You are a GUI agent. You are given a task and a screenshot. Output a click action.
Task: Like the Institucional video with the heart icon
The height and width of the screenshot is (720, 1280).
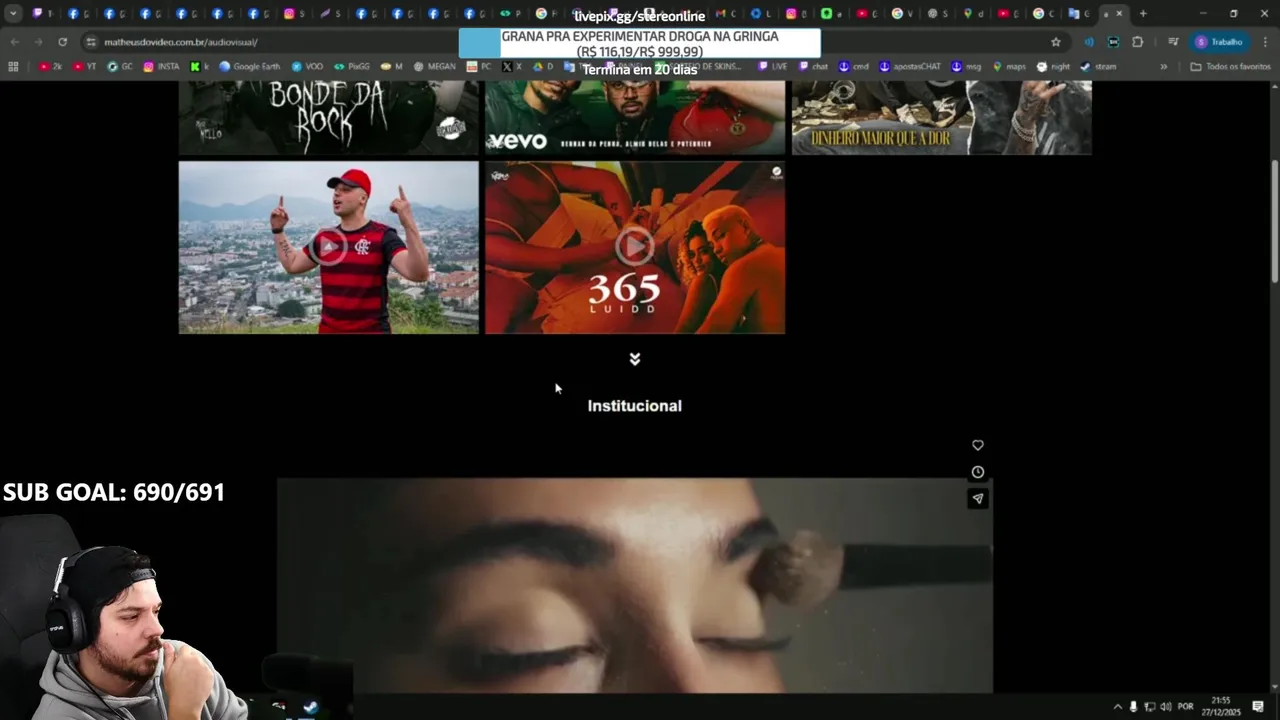point(978,445)
